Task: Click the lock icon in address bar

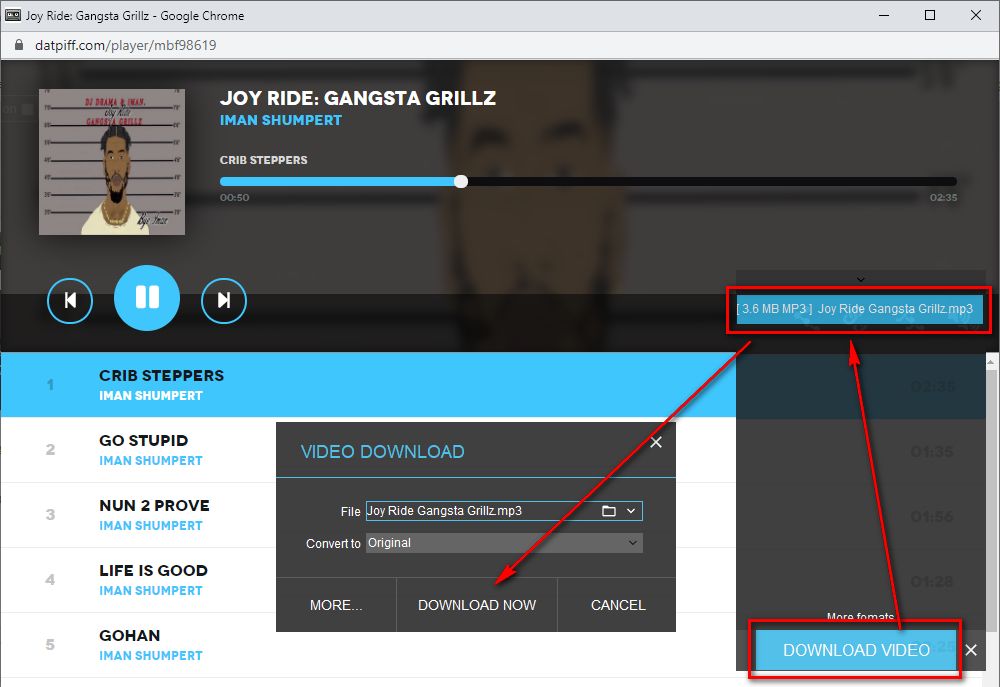Action: click(x=19, y=45)
